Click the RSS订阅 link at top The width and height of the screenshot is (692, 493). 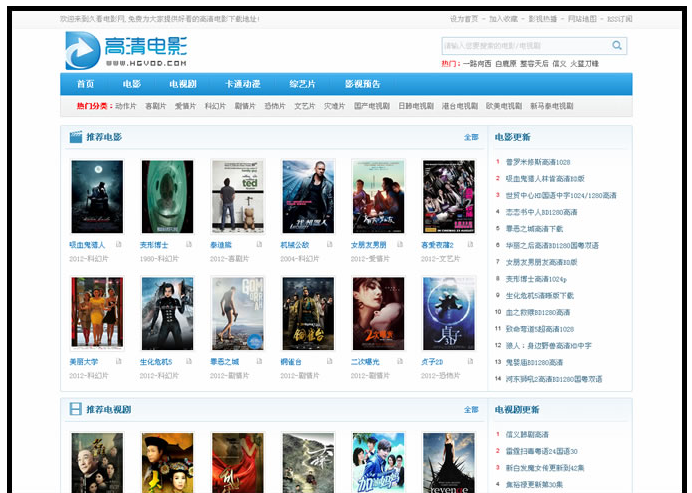(x=620, y=19)
